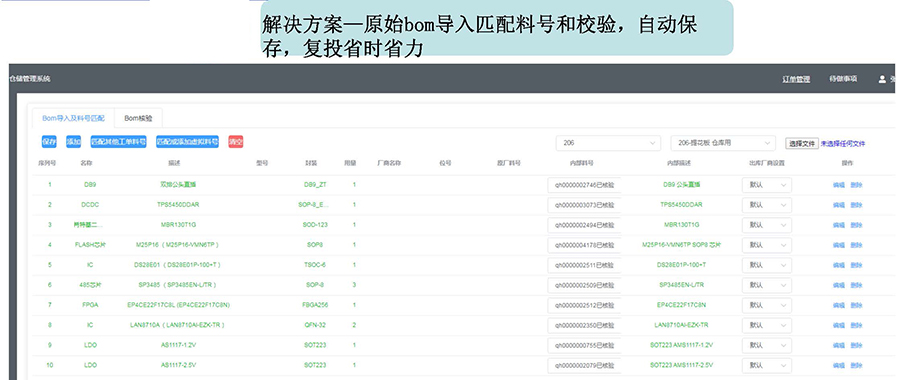
Task: Click the blue 保存 save button
Action: (x=49, y=142)
